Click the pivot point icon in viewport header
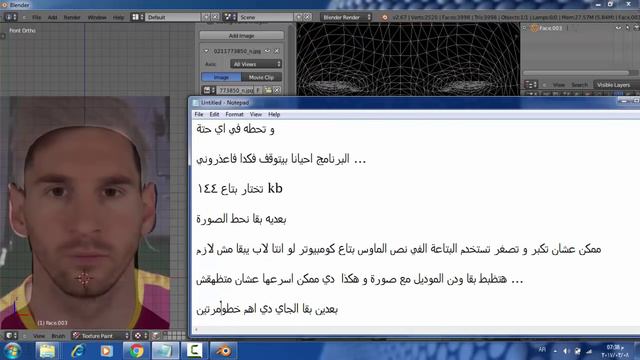 pyautogui.click(x=156, y=336)
